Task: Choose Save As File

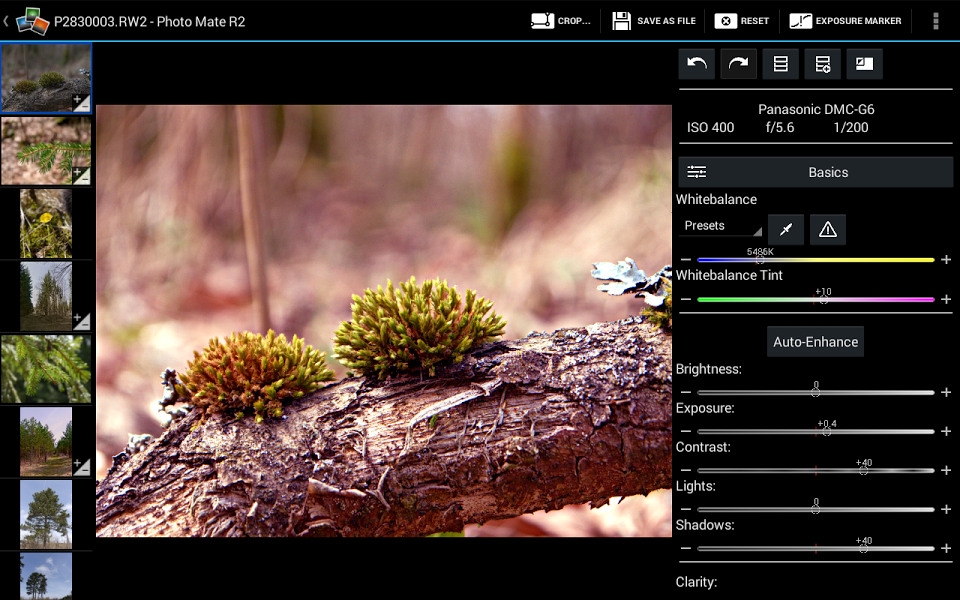Action: [x=654, y=21]
